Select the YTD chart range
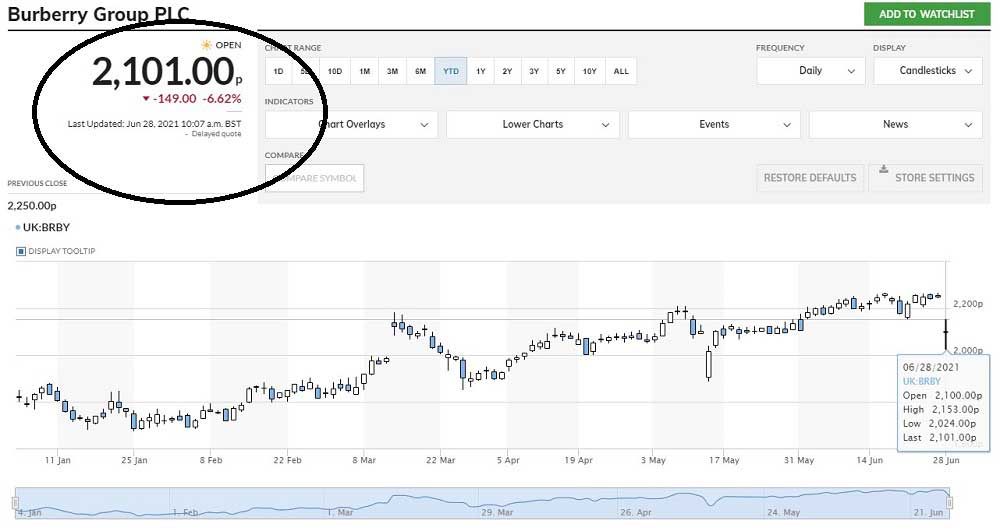The image size is (1000, 531). coord(451,71)
